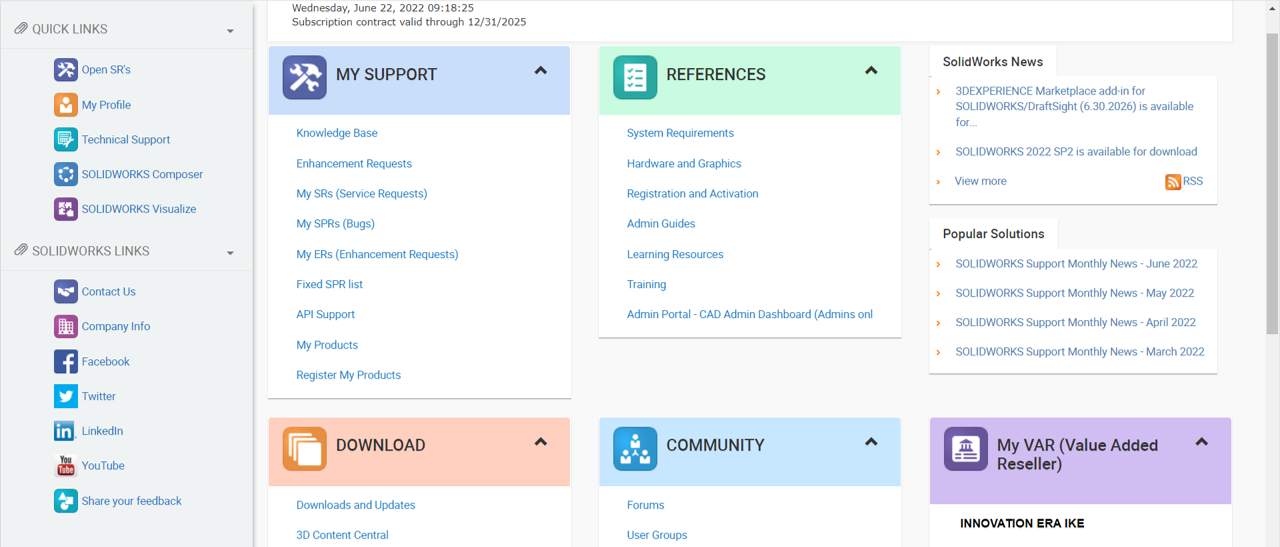Click the SOLIDWORKS Visualize sidebar icon

pos(65,209)
